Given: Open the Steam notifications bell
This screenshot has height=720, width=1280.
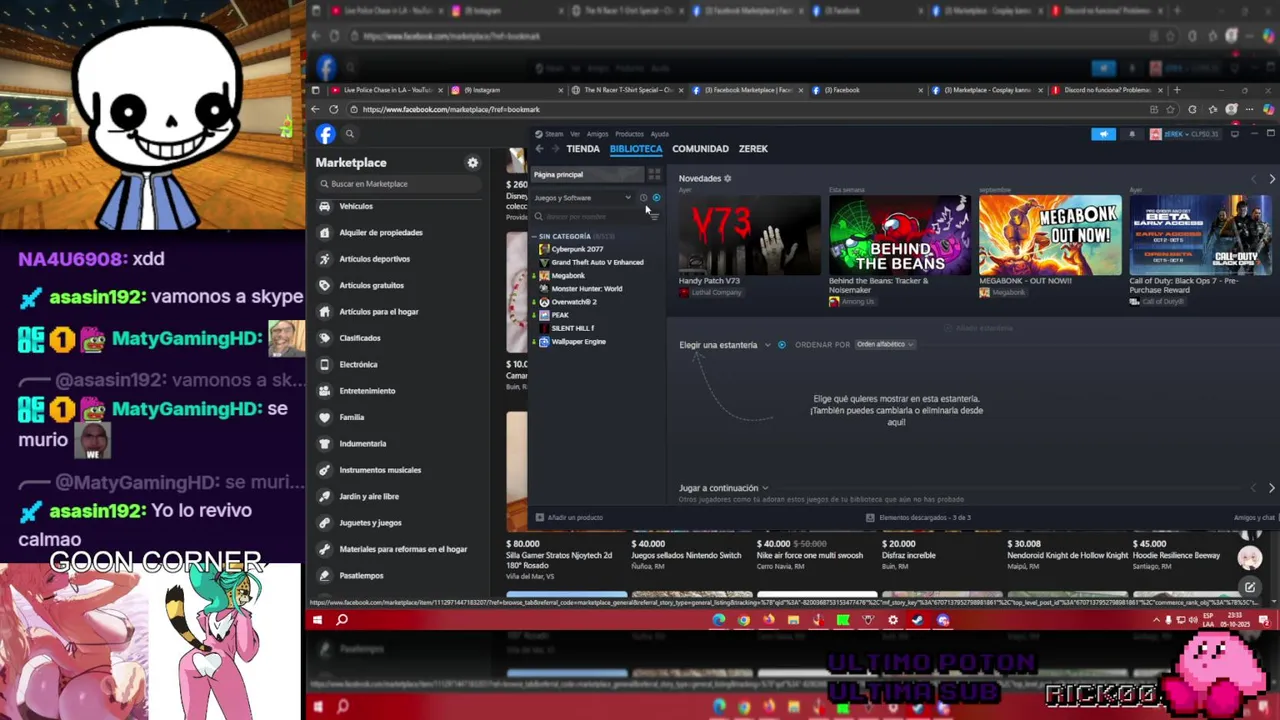Looking at the screenshot, I should 1132,134.
